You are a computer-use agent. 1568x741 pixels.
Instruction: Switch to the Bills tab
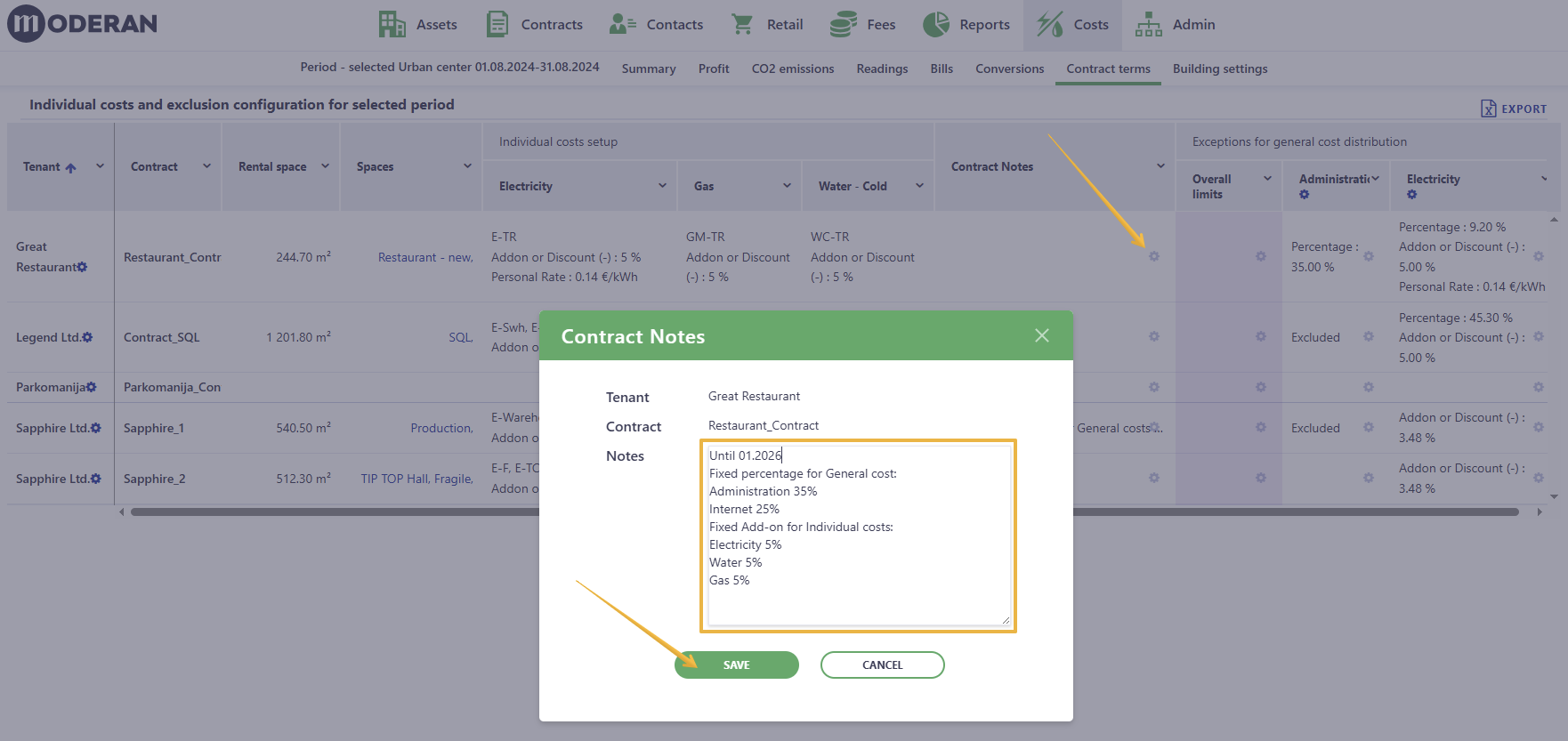[942, 68]
